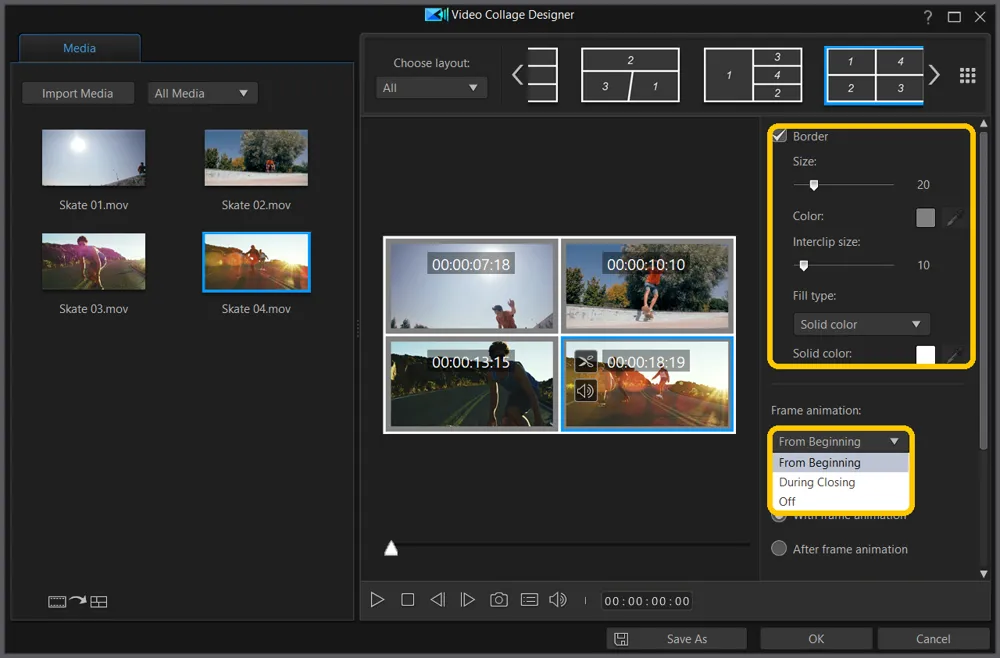Select the collage frame showing 00:00:13:15
This screenshot has width=1000, height=658.
[x=471, y=384]
